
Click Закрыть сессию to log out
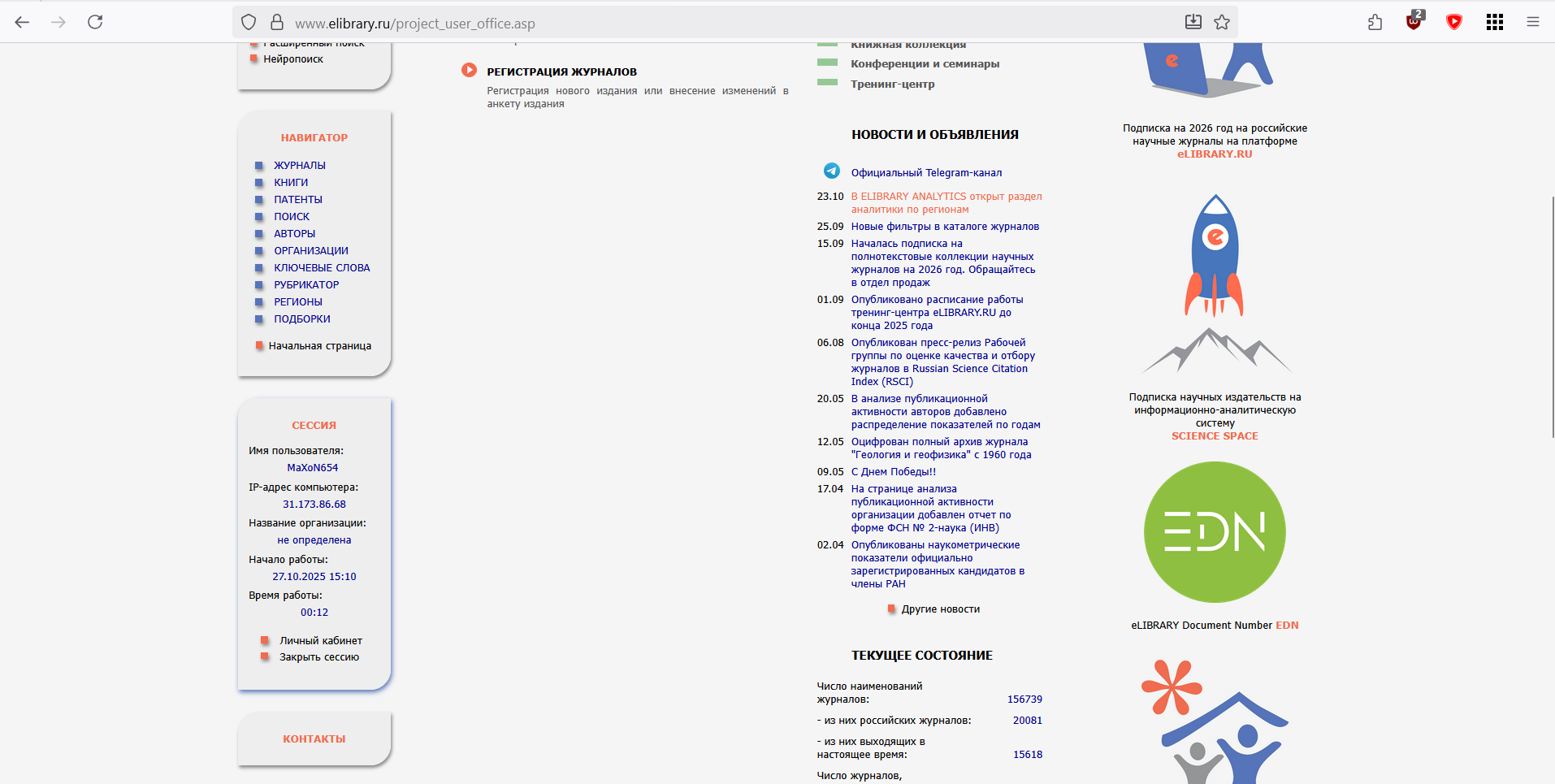pos(319,657)
